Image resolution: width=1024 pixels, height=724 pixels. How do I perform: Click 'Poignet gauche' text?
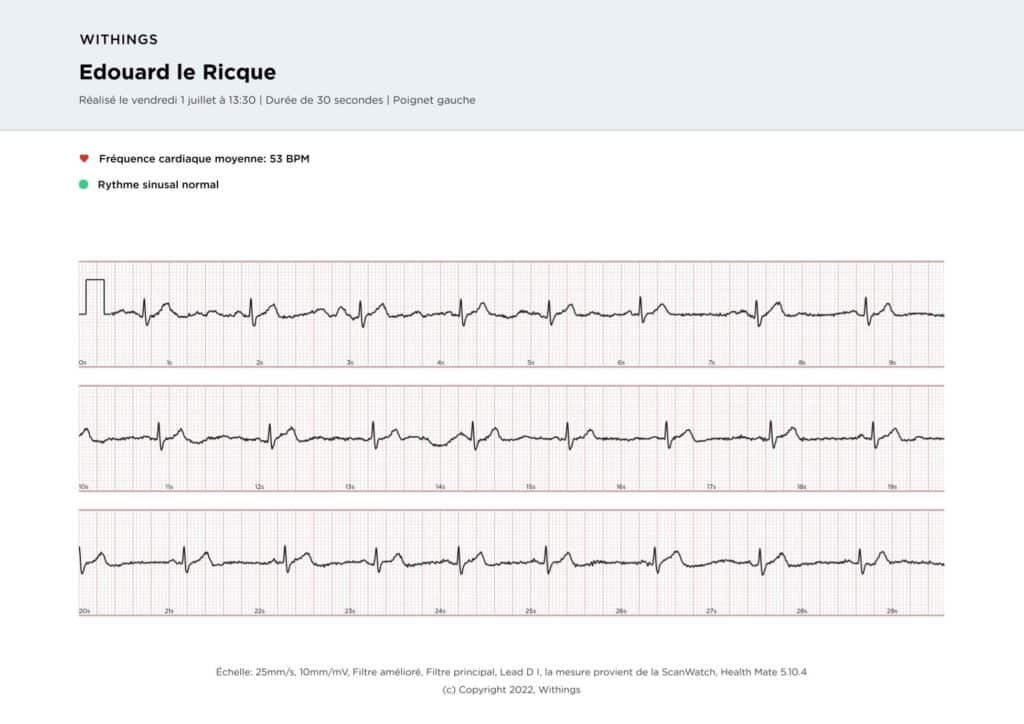tap(434, 100)
